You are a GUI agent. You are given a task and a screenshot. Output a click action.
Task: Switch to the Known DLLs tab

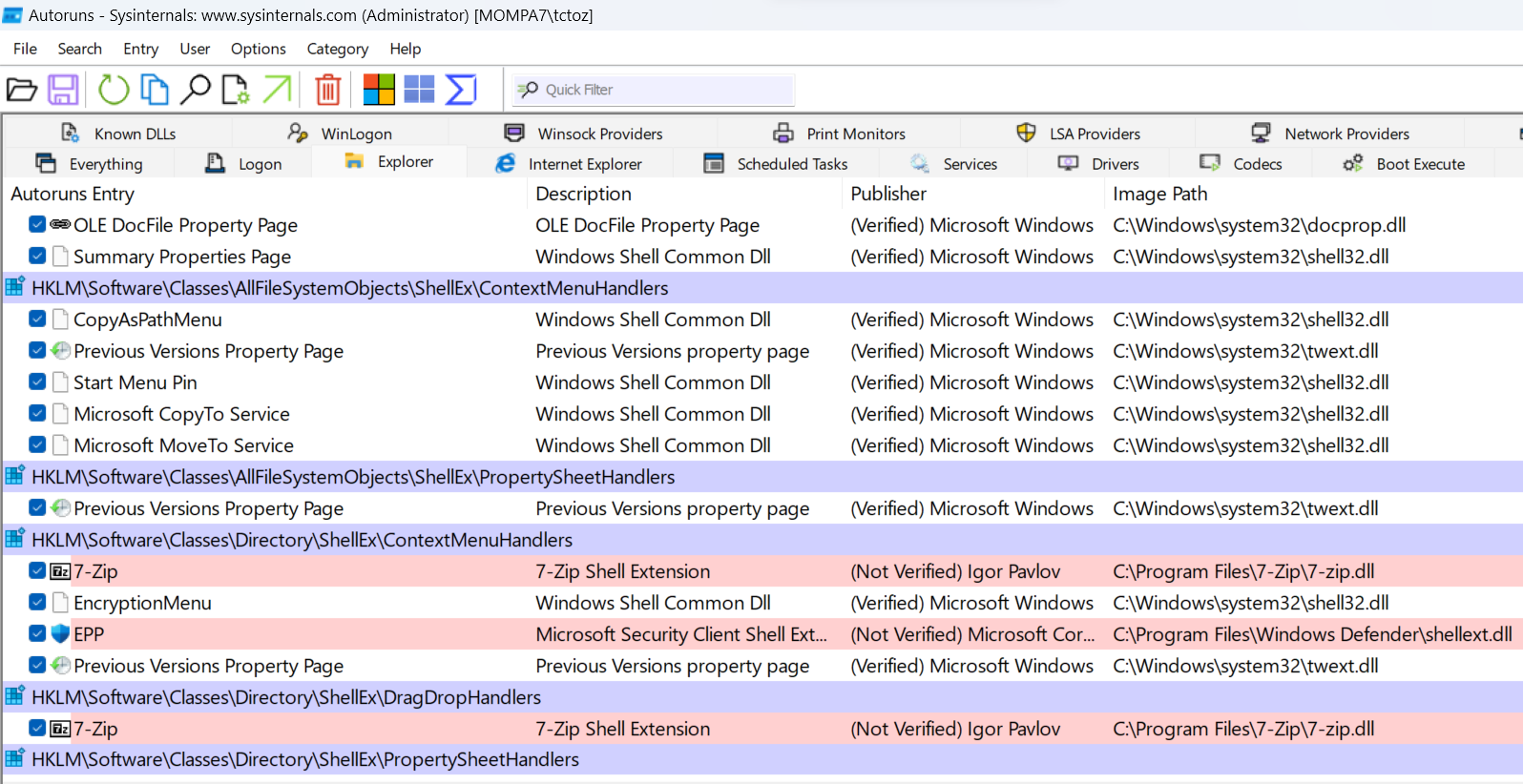click(118, 134)
